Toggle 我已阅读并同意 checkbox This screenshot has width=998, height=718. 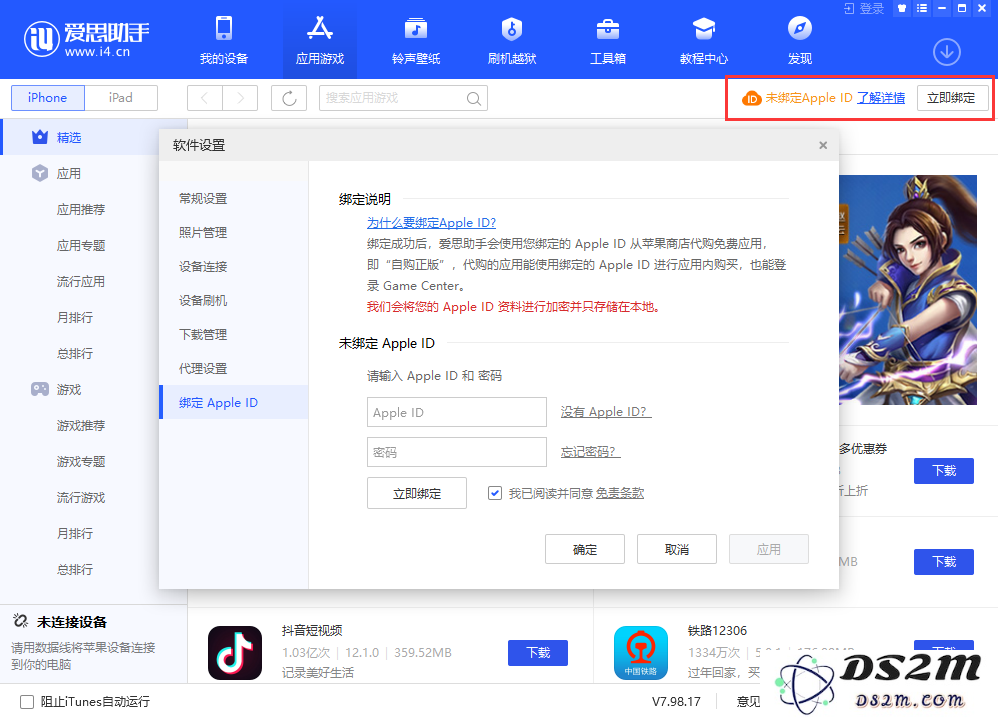(x=495, y=493)
